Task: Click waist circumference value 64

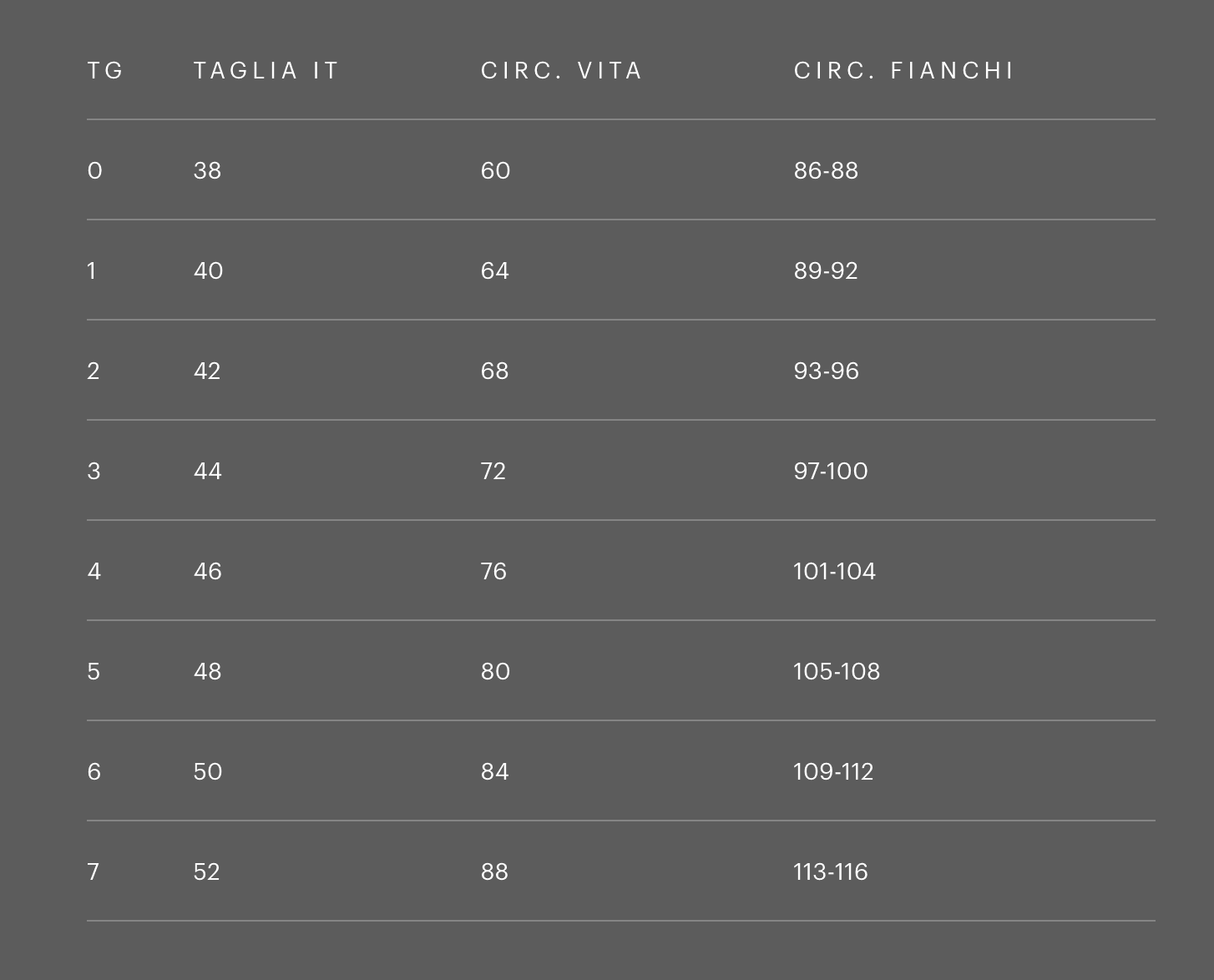Action: (x=495, y=271)
